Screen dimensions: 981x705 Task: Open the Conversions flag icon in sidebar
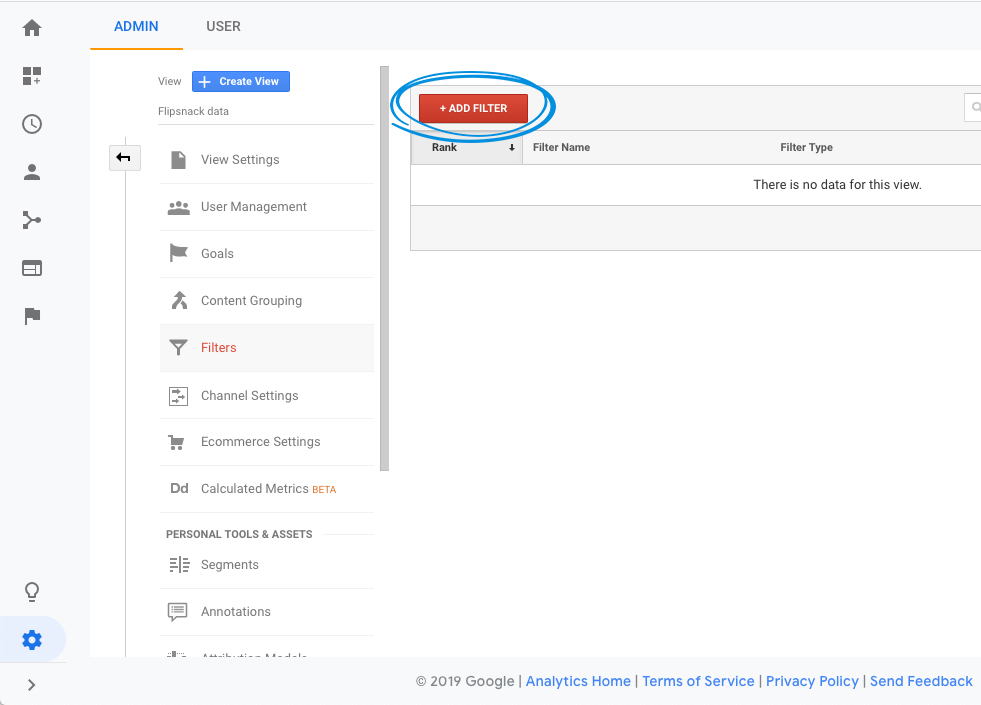pyautogui.click(x=32, y=316)
